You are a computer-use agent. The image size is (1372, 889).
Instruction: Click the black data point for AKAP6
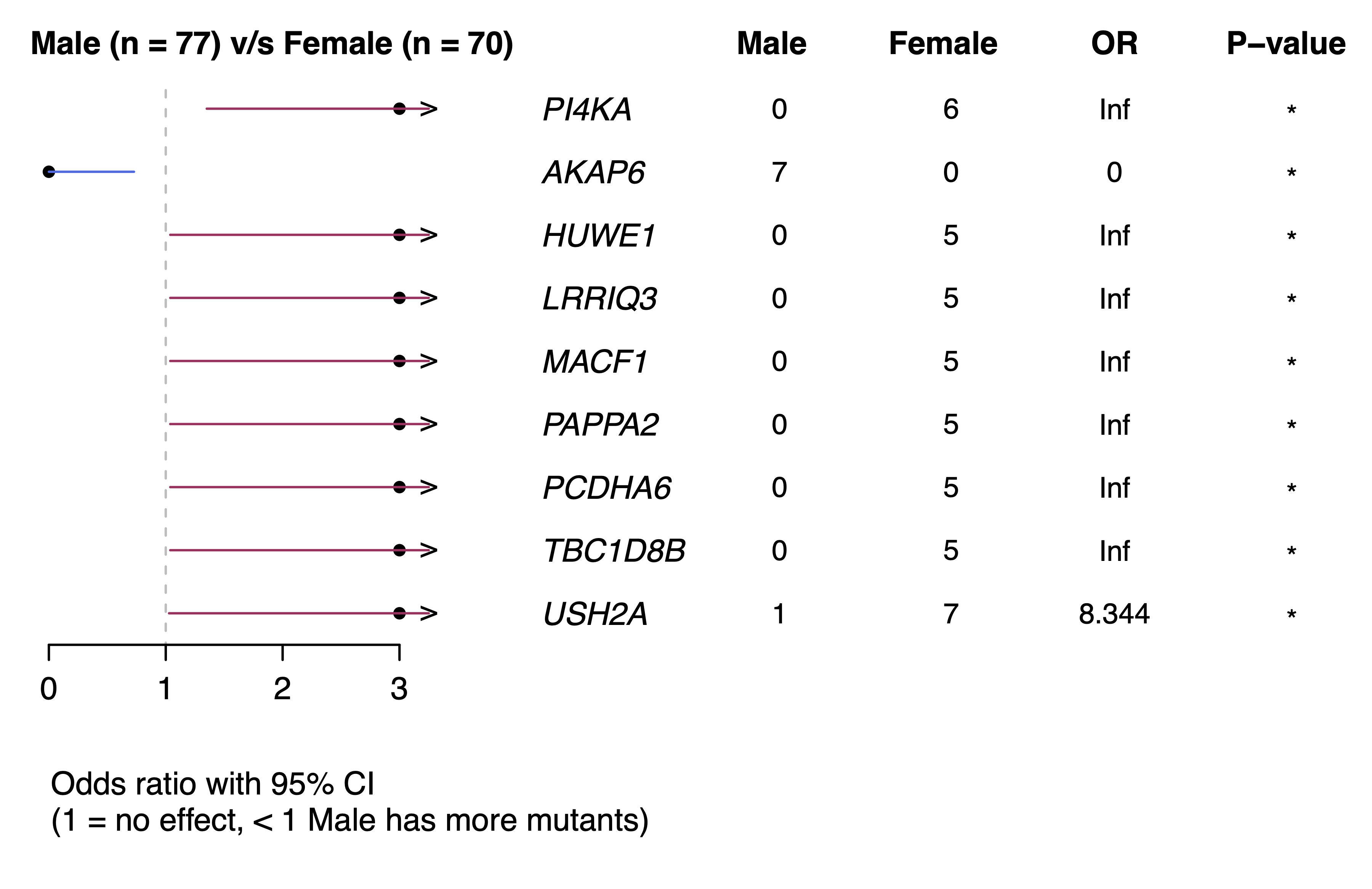(49, 172)
